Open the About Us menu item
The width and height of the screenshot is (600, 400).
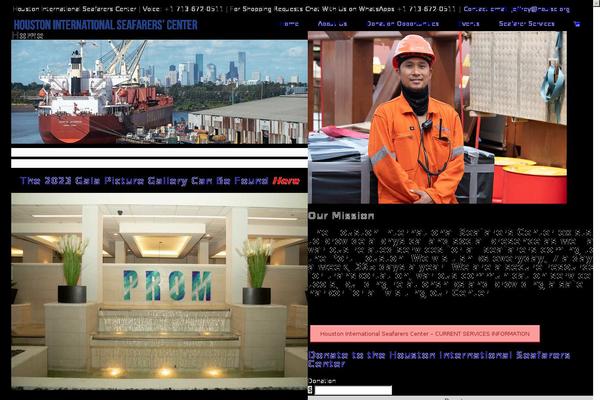click(x=332, y=24)
